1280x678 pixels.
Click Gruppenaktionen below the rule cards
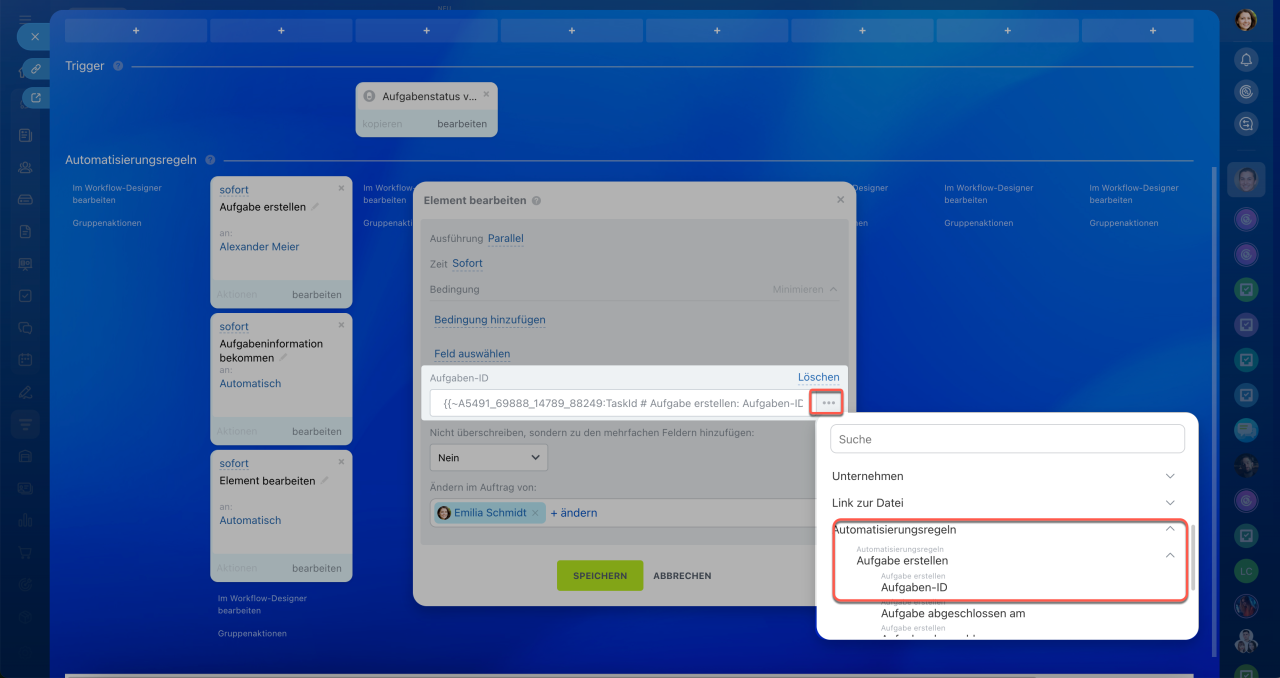point(252,634)
